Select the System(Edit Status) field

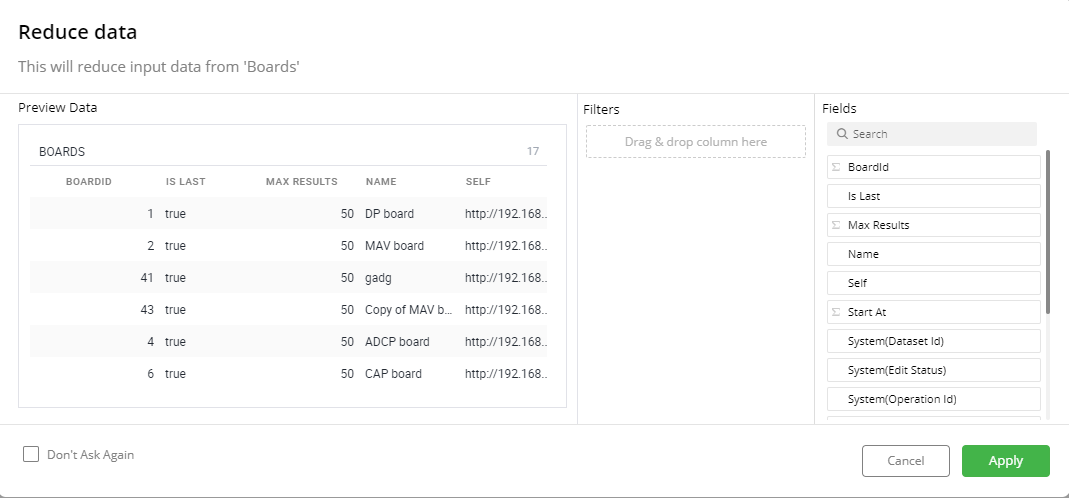click(933, 370)
